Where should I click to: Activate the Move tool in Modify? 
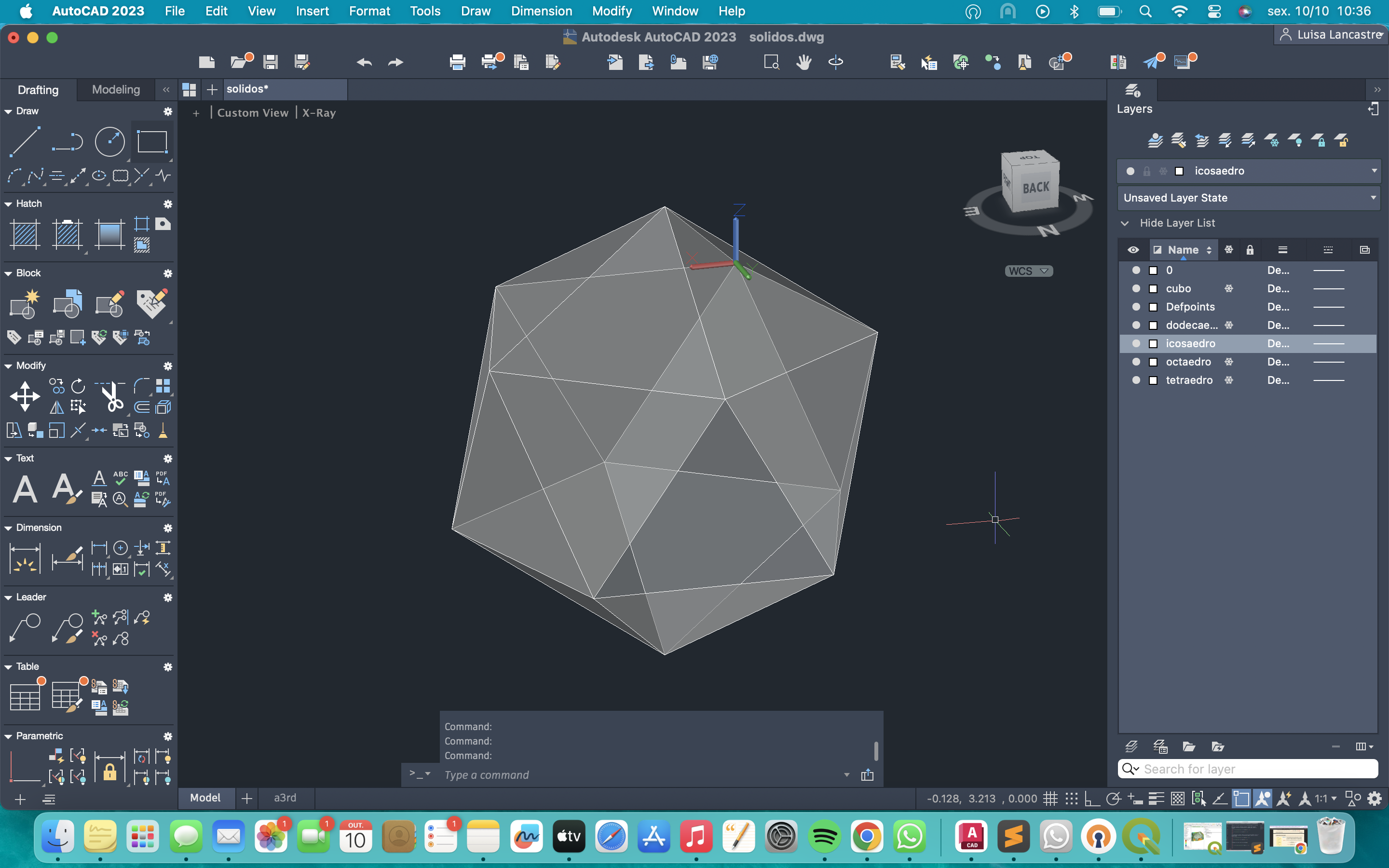25,397
